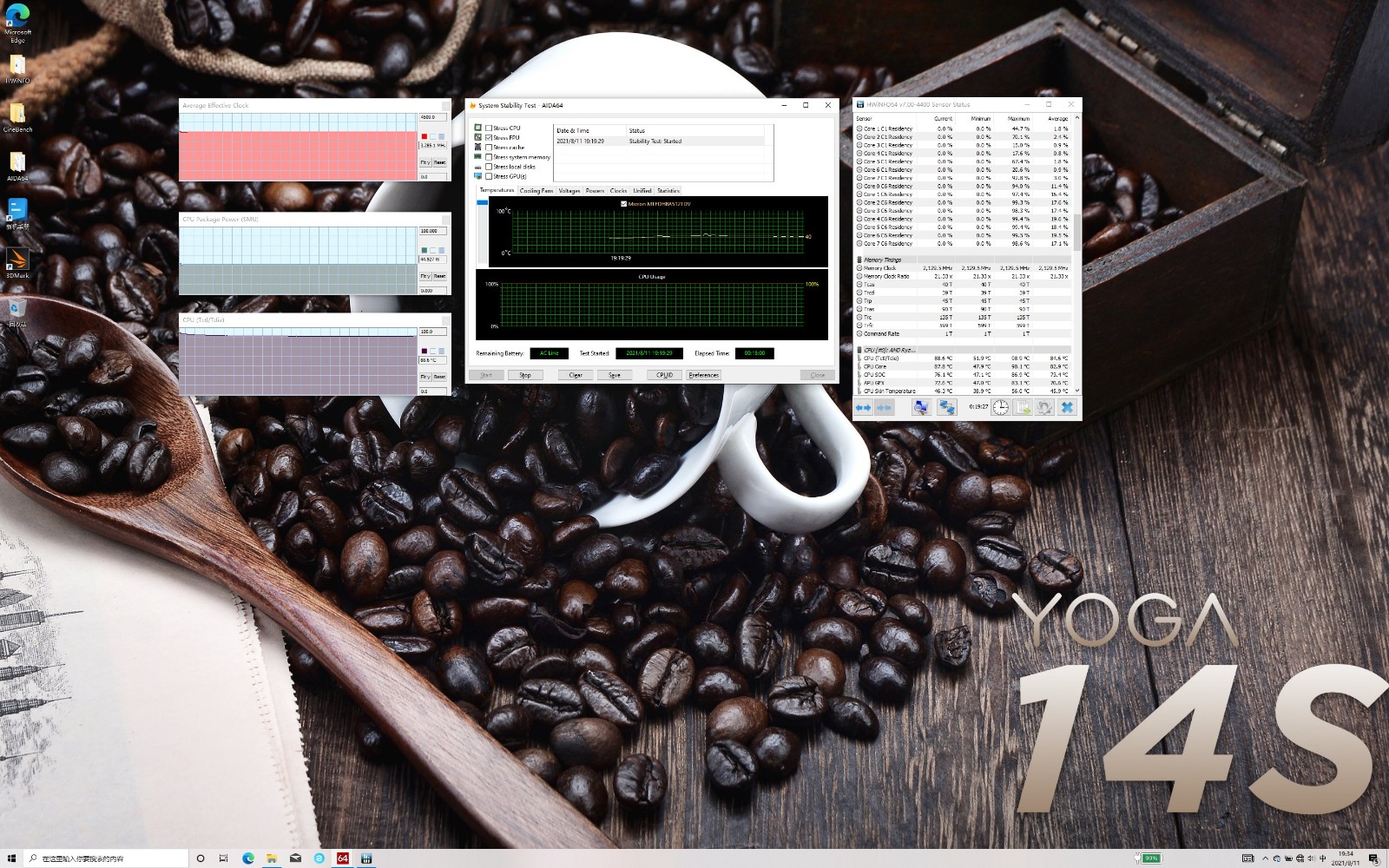1389x868 pixels.
Task: Open the CineBench desktop folder icon
Action: (x=17, y=117)
